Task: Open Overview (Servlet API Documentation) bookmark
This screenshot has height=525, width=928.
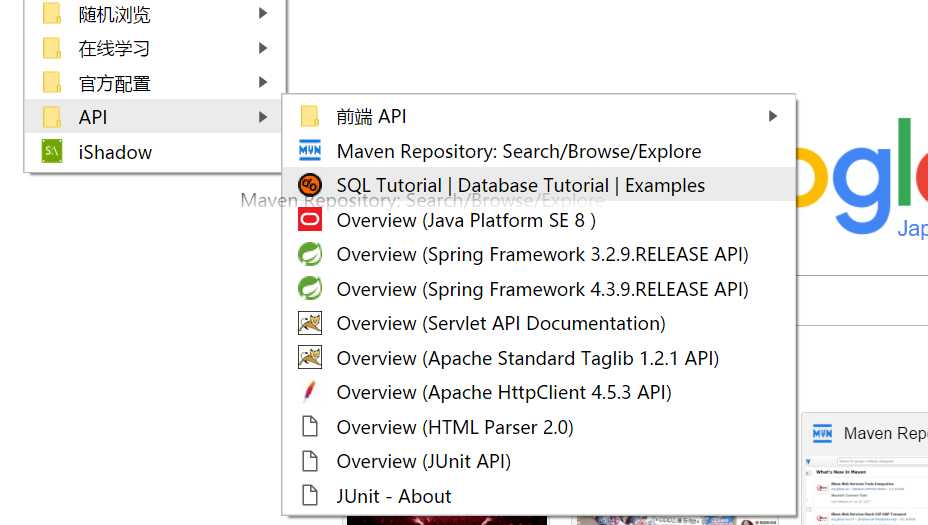Action: tap(539, 323)
